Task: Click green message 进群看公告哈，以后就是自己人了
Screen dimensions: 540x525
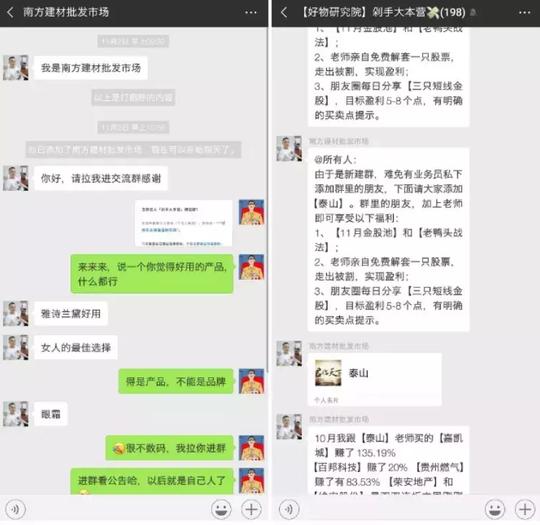Action: [x=152, y=481]
